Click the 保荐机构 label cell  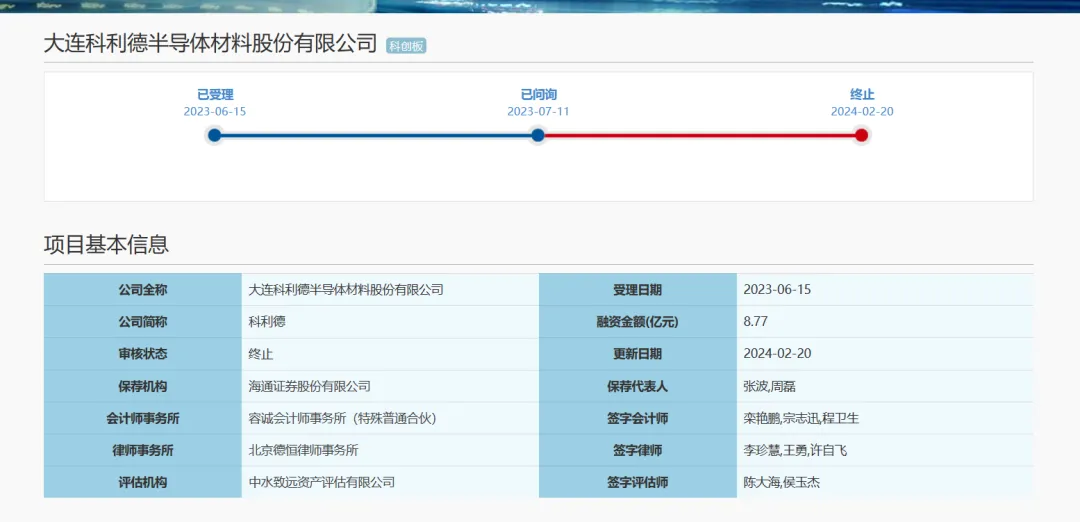coord(143,386)
